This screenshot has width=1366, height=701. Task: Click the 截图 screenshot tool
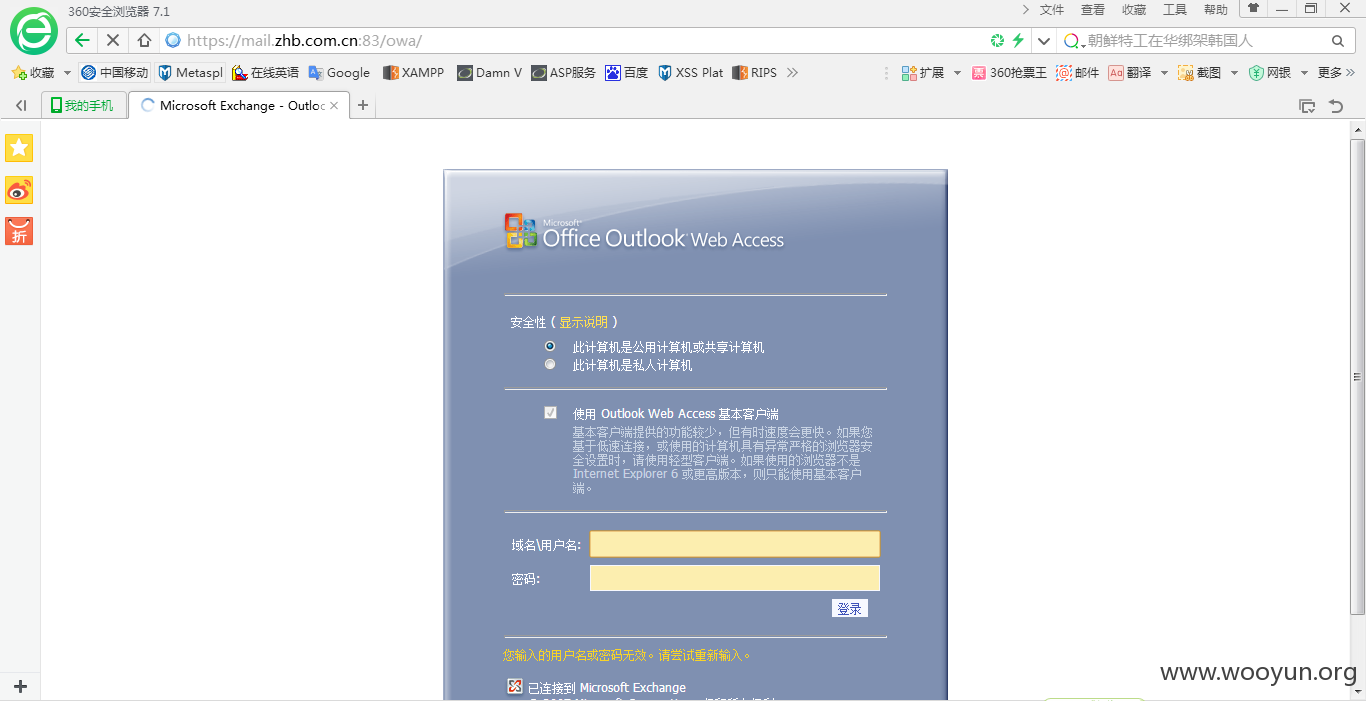click(1200, 73)
